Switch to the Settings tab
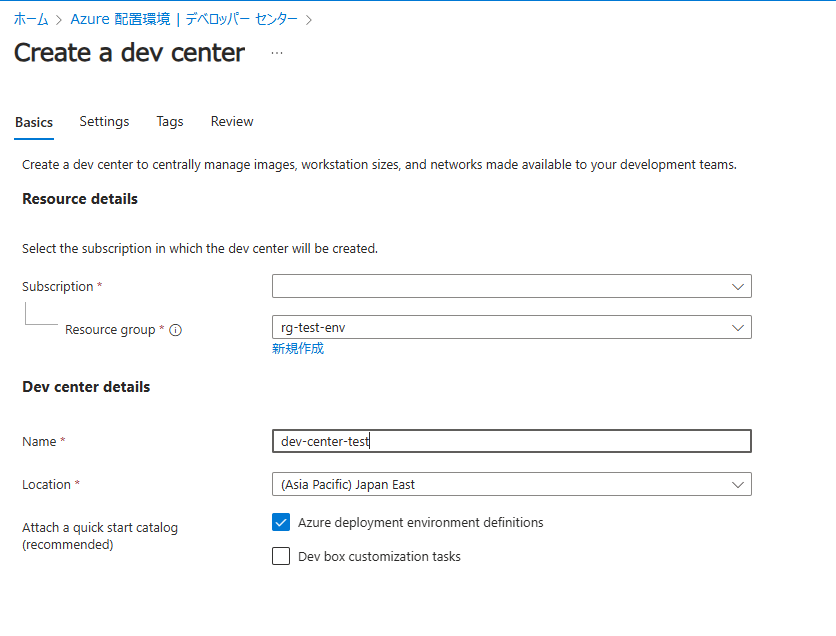Viewport: 836px width, 636px height. 104,122
